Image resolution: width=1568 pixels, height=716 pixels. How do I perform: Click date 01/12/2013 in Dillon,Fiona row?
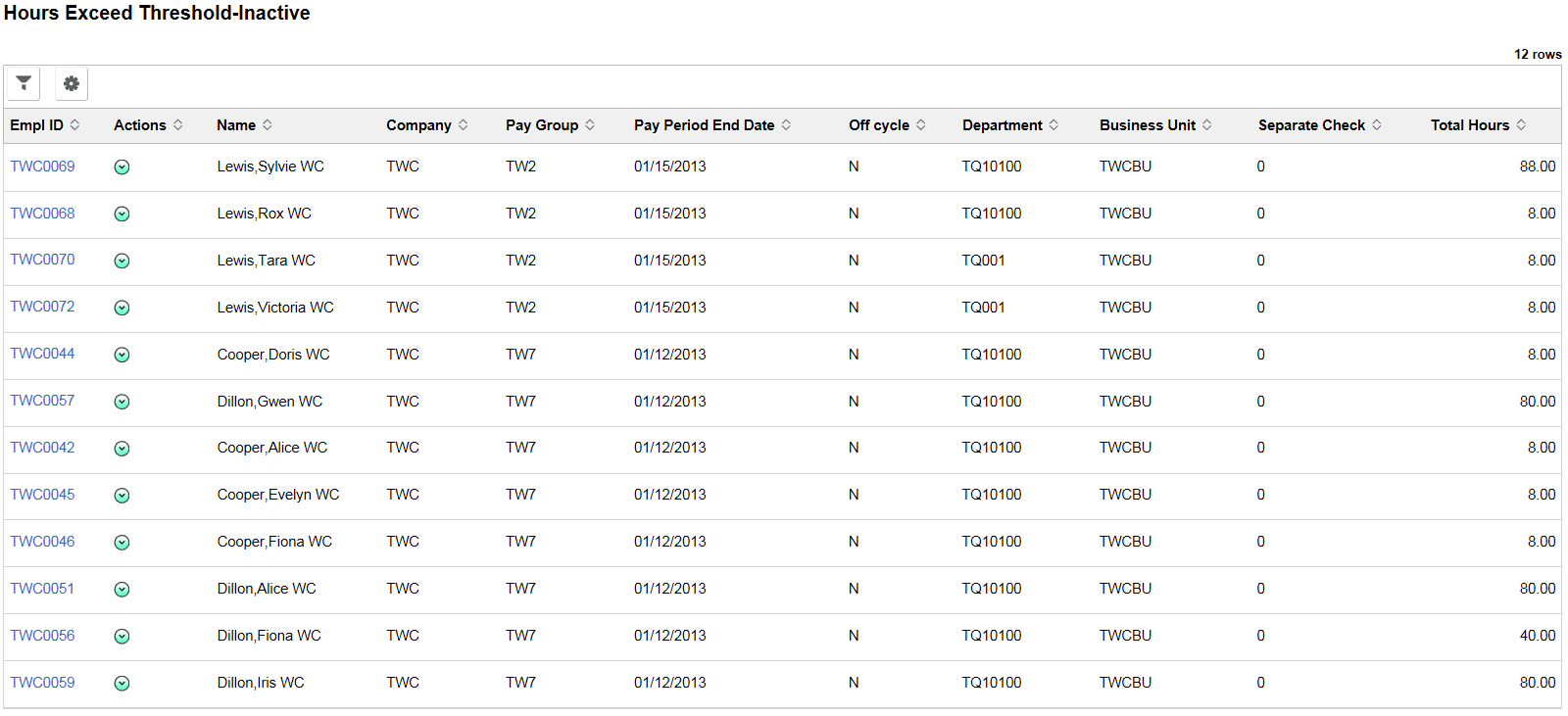(670, 636)
